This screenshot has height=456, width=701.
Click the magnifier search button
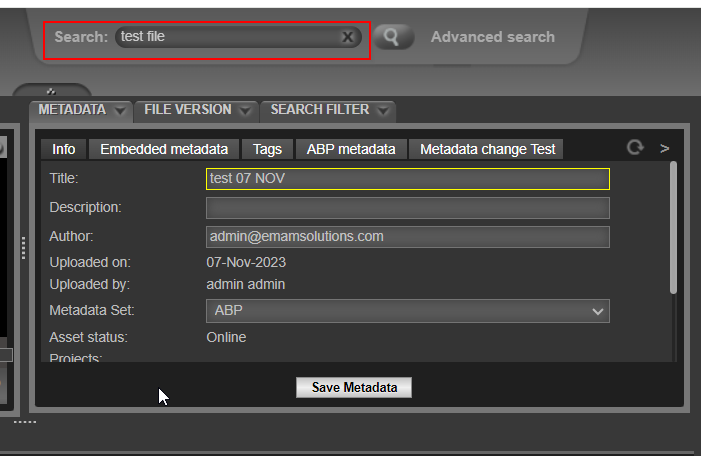[393, 37]
